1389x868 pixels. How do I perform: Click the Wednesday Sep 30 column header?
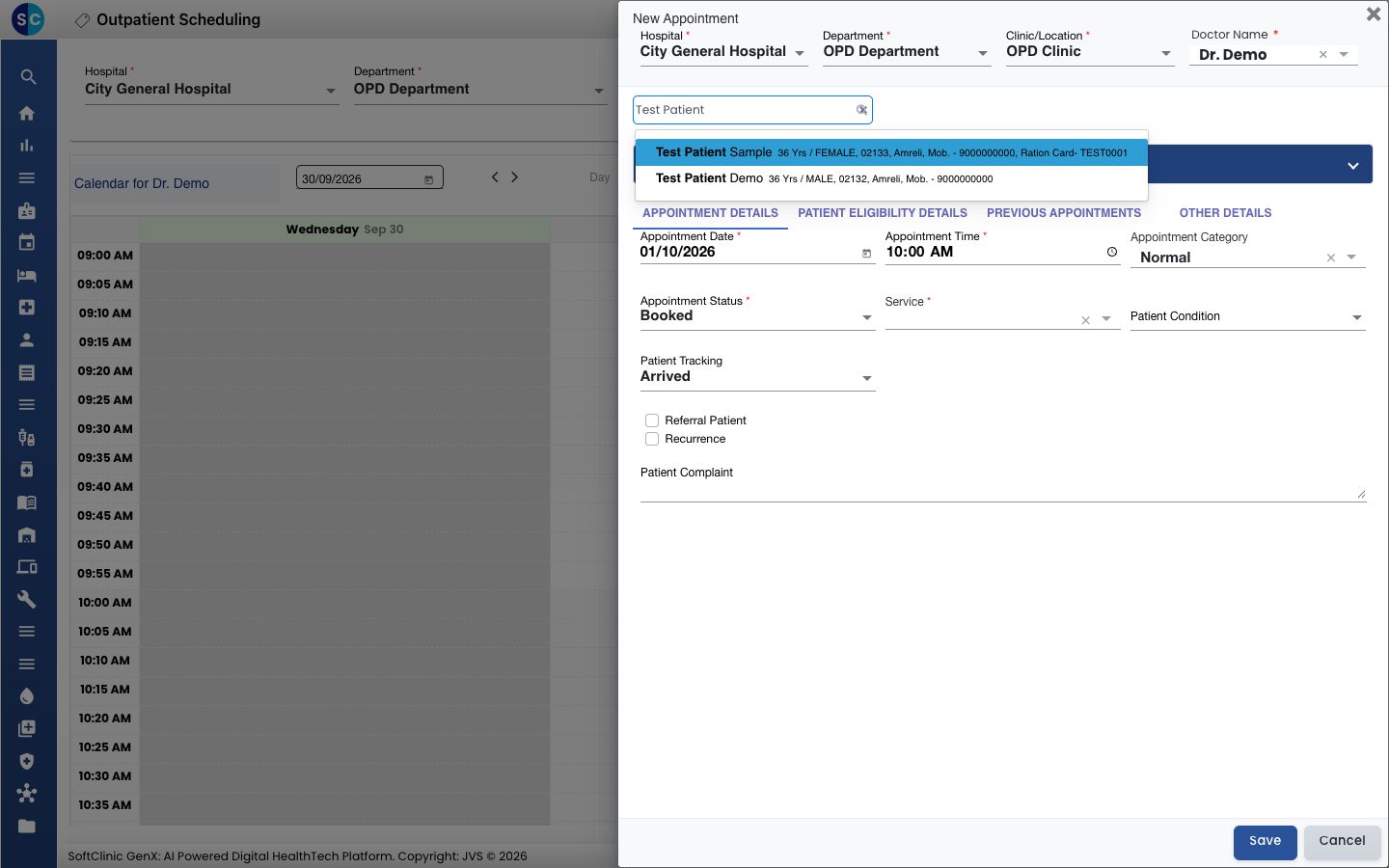[344, 230]
